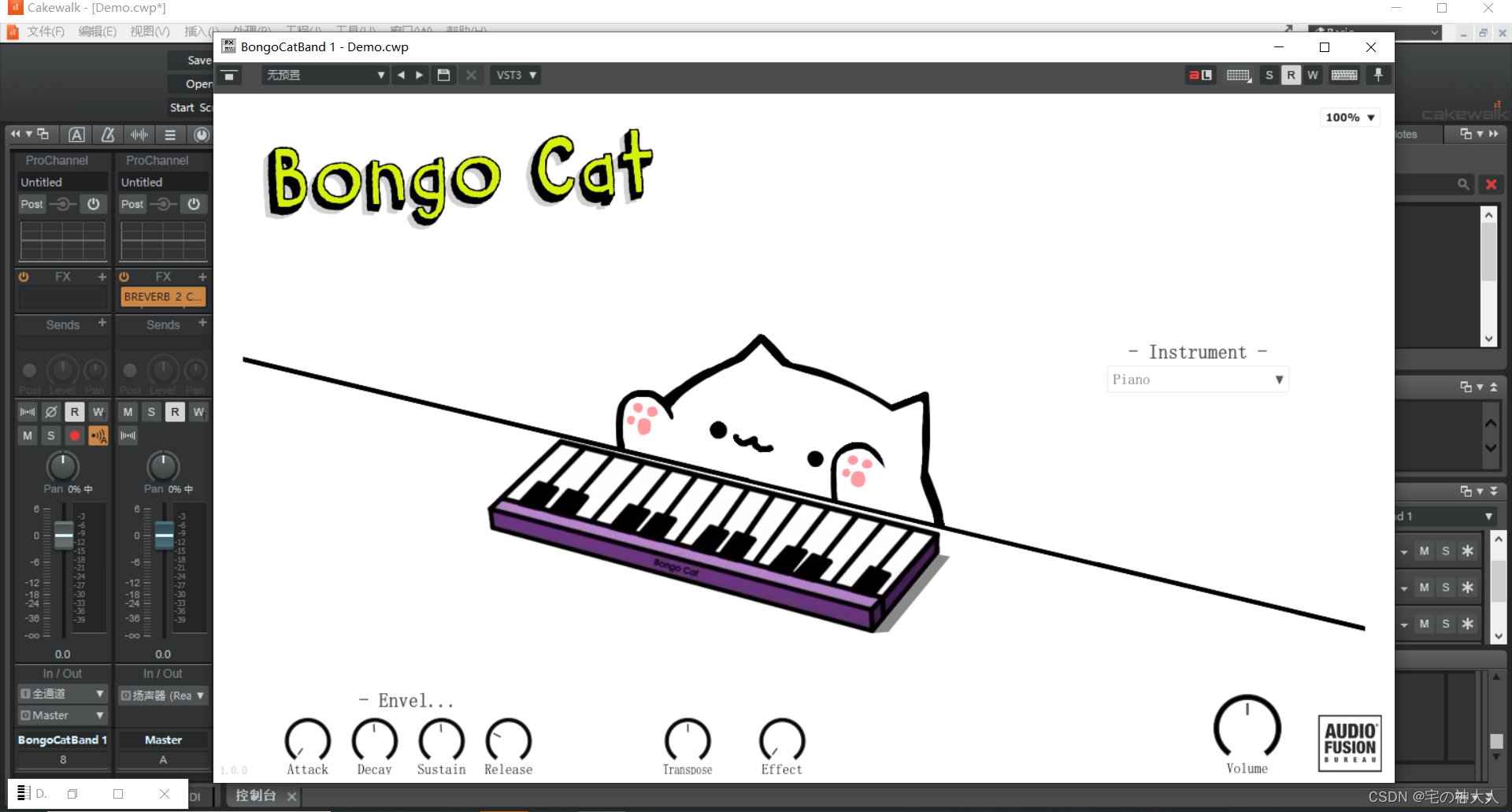The width and height of the screenshot is (1512, 812).
Task: Toggle ProChannel power on BongoCatBand 1 strip
Action: (93, 204)
